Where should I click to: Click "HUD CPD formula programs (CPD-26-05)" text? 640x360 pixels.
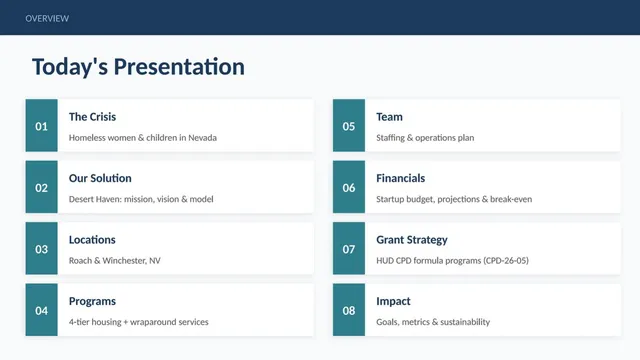point(452,260)
